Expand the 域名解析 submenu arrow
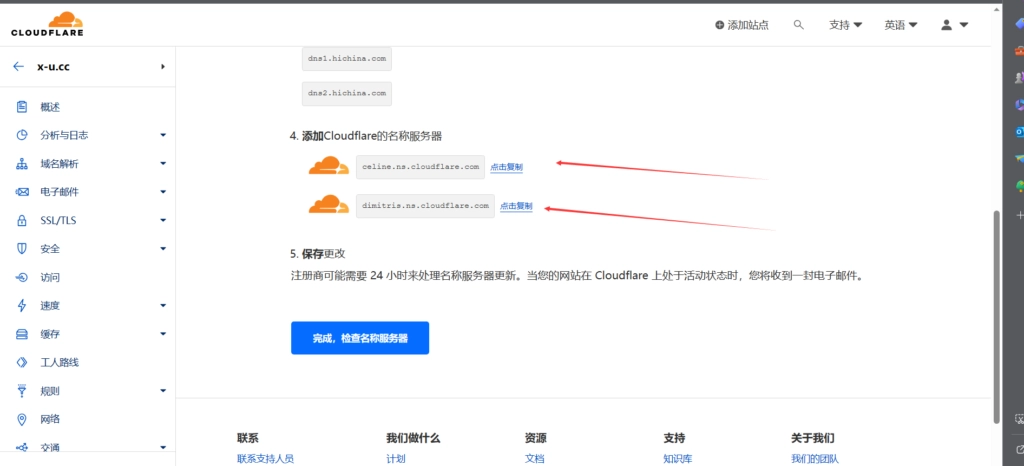Screen dimensions: 1024x466 [x=163, y=164]
